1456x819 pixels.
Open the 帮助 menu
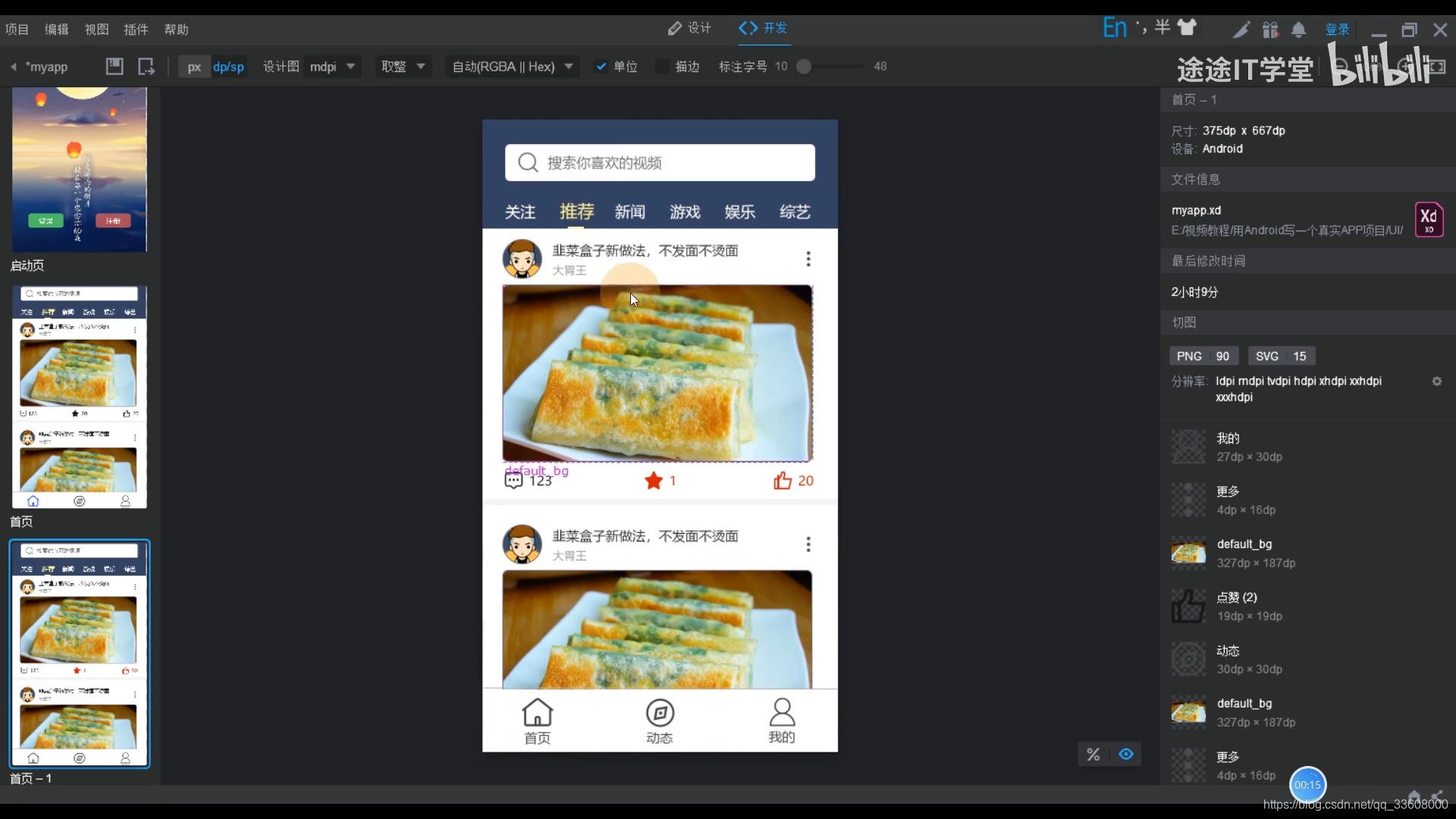[x=176, y=30]
